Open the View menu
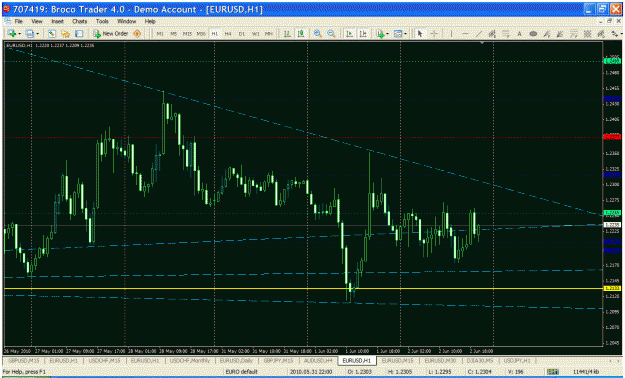This screenshot has height=378, width=625. [37, 21]
